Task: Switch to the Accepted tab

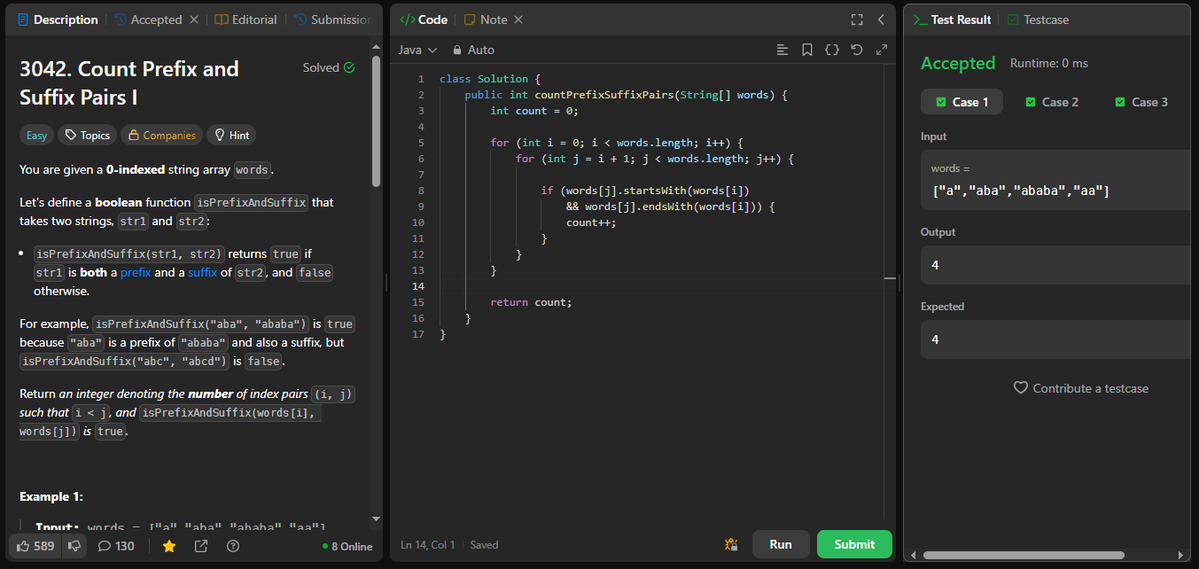Action: [148, 20]
